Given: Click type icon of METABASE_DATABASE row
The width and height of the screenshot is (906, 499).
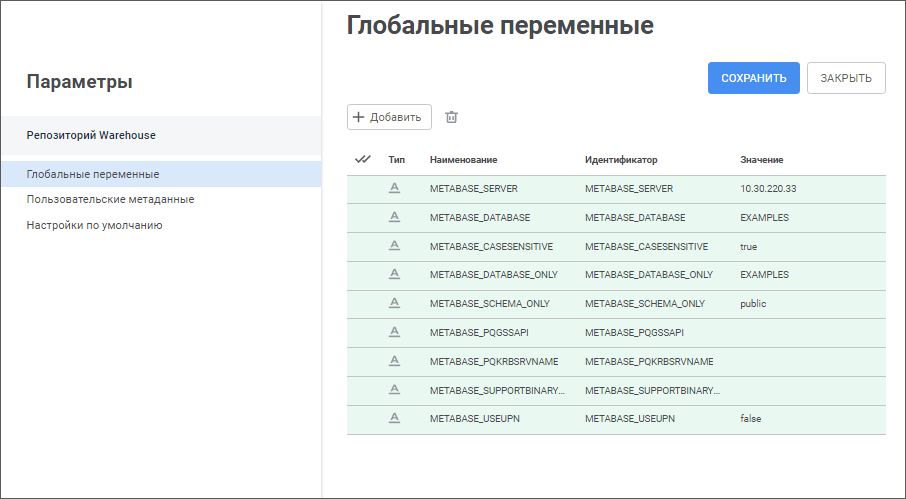Looking at the screenshot, I should point(394,217).
